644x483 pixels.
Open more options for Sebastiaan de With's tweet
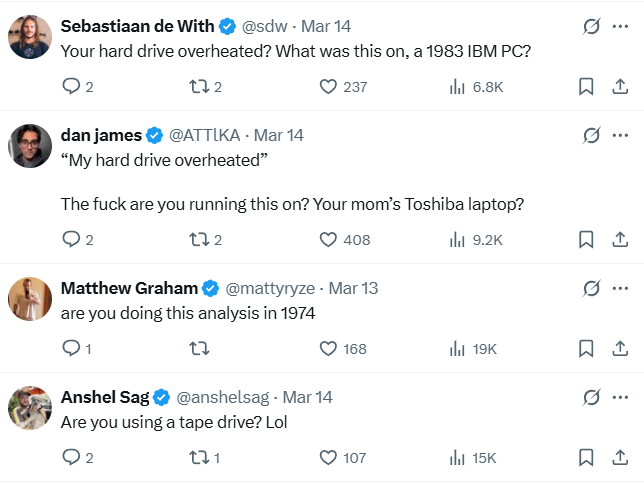point(620,26)
